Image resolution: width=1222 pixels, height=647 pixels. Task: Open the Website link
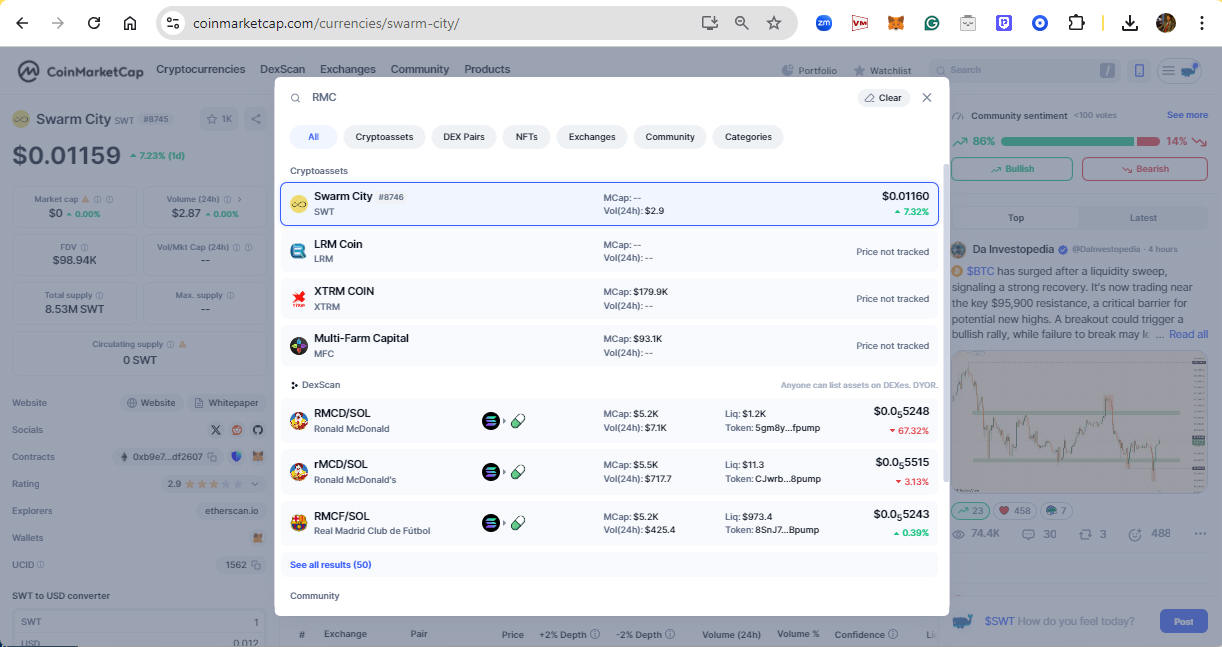click(x=152, y=403)
